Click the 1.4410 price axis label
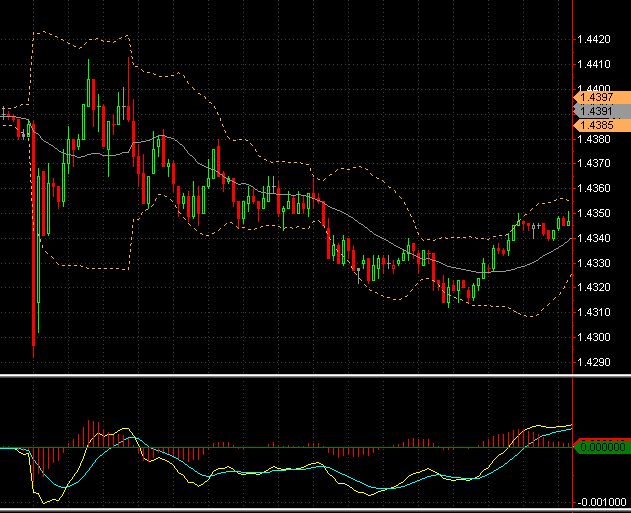 (x=594, y=64)
